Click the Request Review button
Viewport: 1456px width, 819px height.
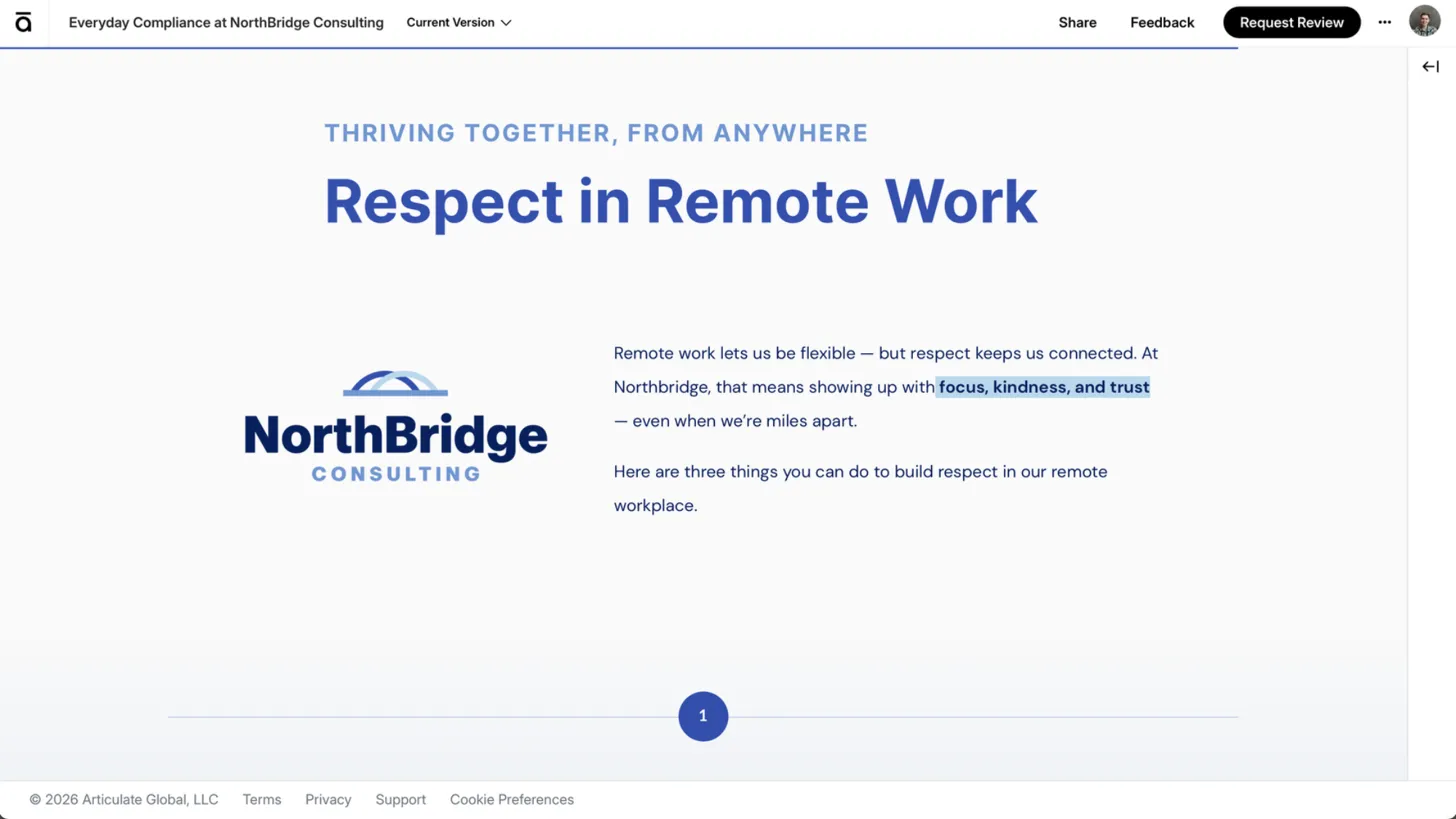[x=1291, y=23]
